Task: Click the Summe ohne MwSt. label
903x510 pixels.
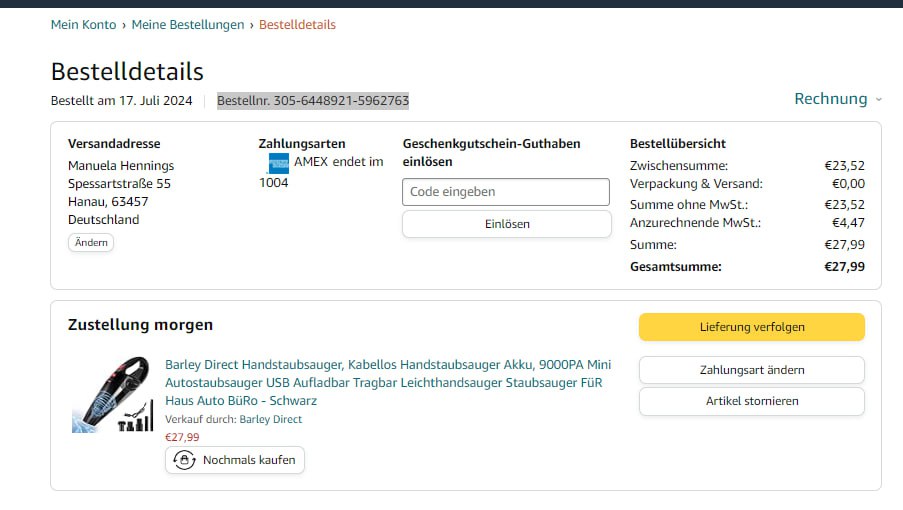Action: pos(689,205)
